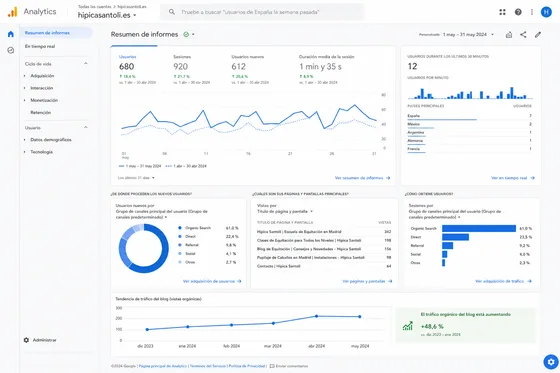Open the account avatar H
The image size is (560, 373).
(546, 12)
